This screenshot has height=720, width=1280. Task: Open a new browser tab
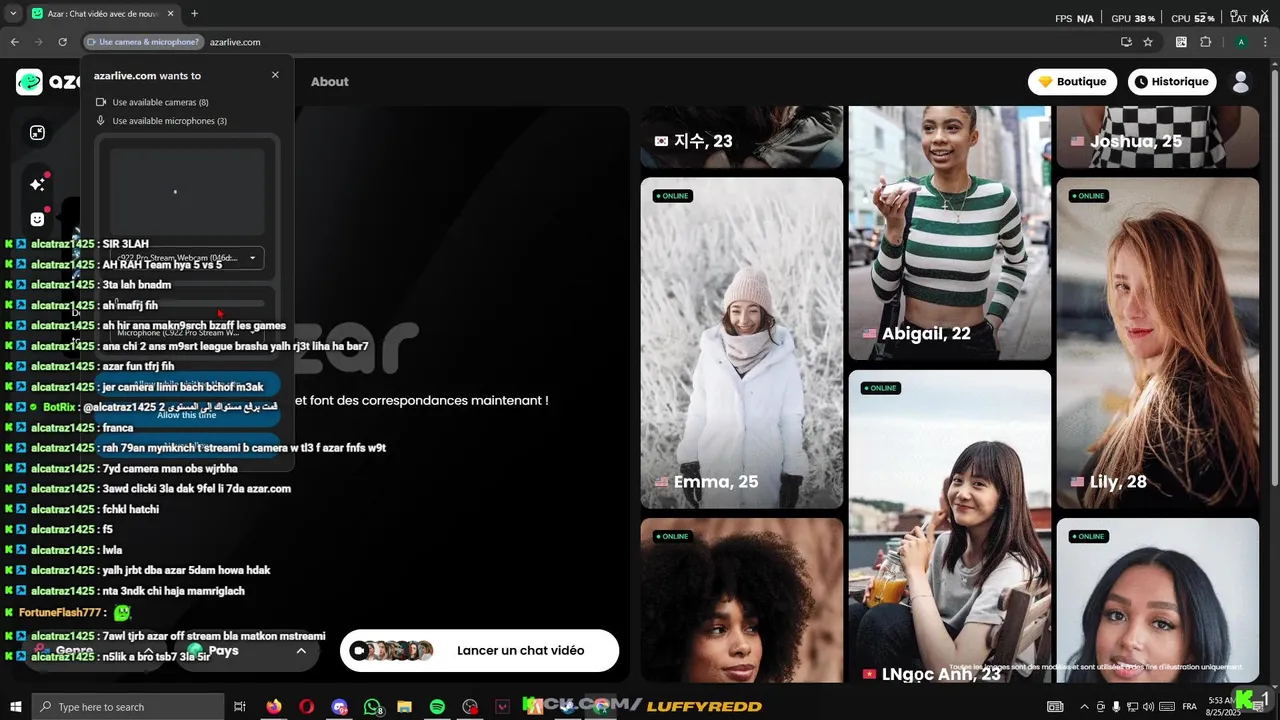point(194,14)
